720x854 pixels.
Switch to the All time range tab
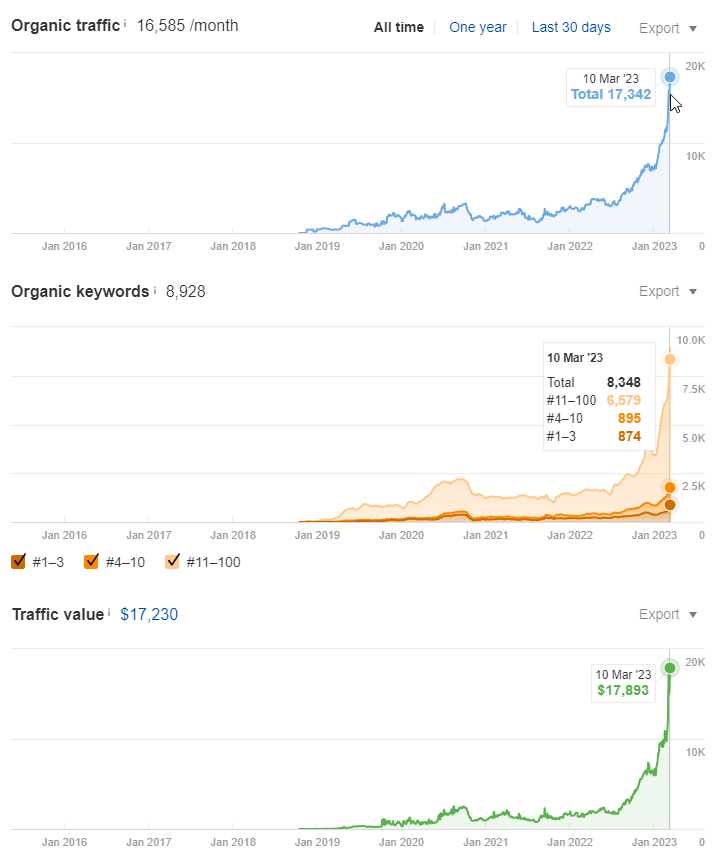[x=399, y=27]
